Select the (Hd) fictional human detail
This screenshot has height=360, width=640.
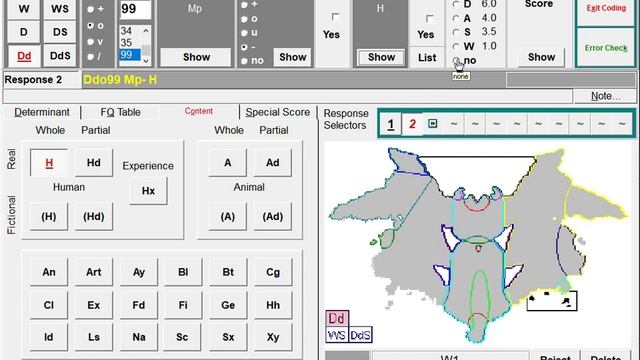coord(94,216)
